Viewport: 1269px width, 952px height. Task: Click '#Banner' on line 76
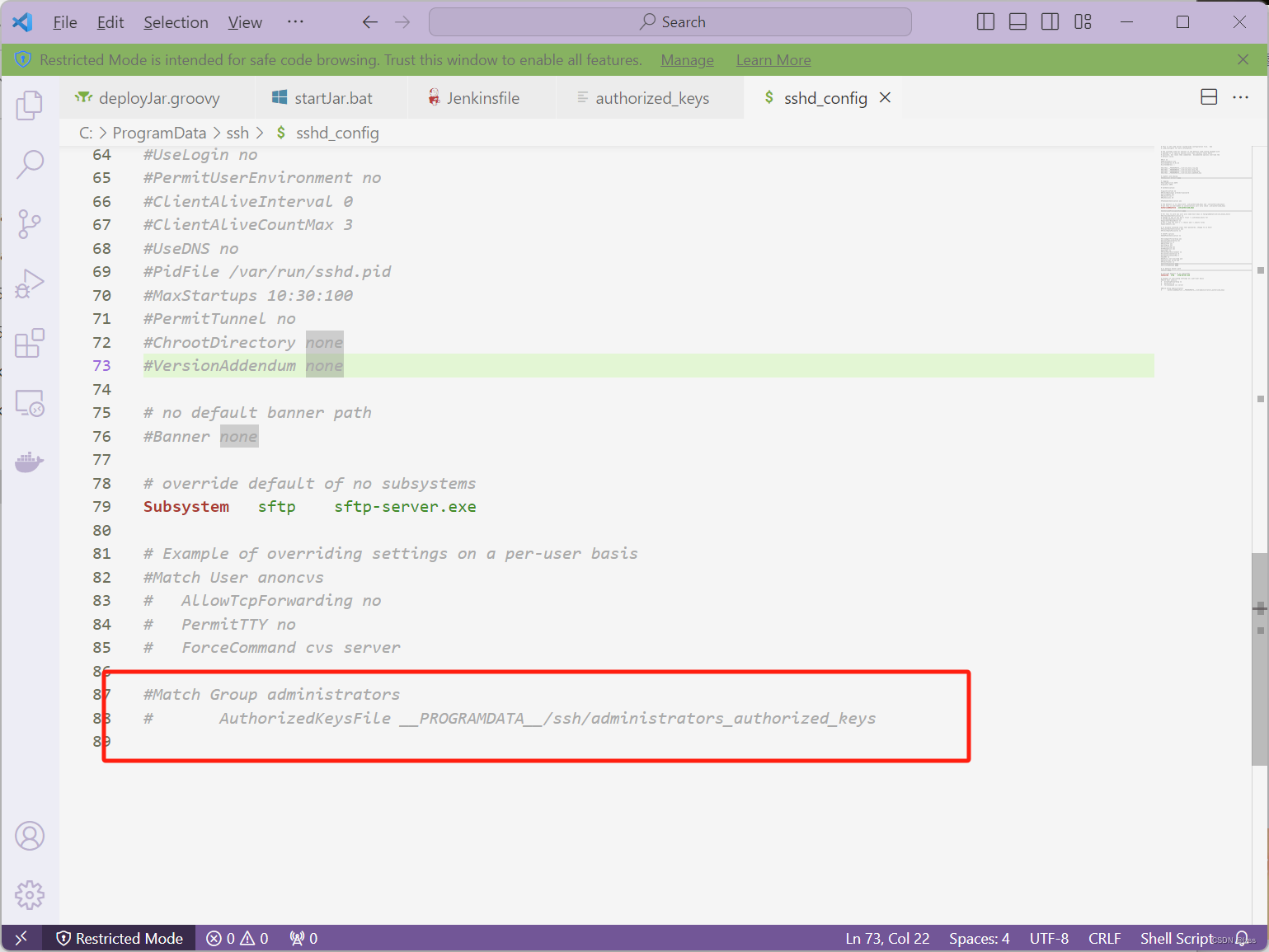point(176,437)
